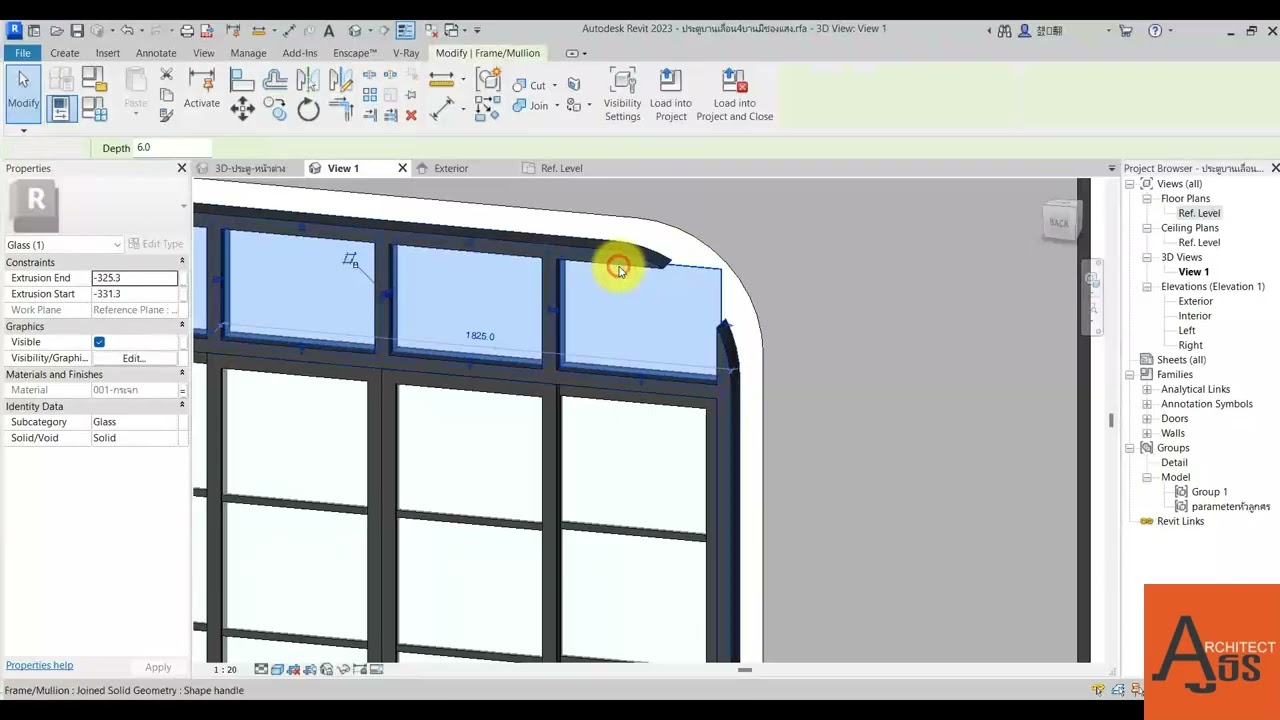Click the Depth input field in options bar
This screenshot has height=720, width=1280.
173,148
